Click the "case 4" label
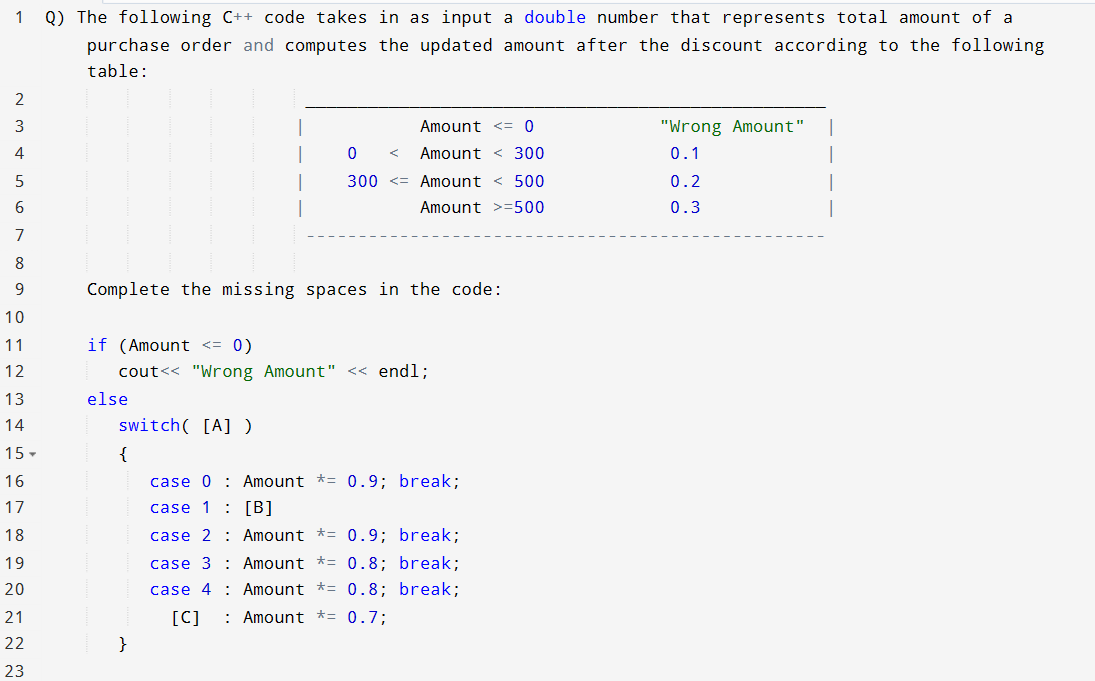The height and width of the screenshot is (681, 1095). pyautogui.click(x=180, y=590)
